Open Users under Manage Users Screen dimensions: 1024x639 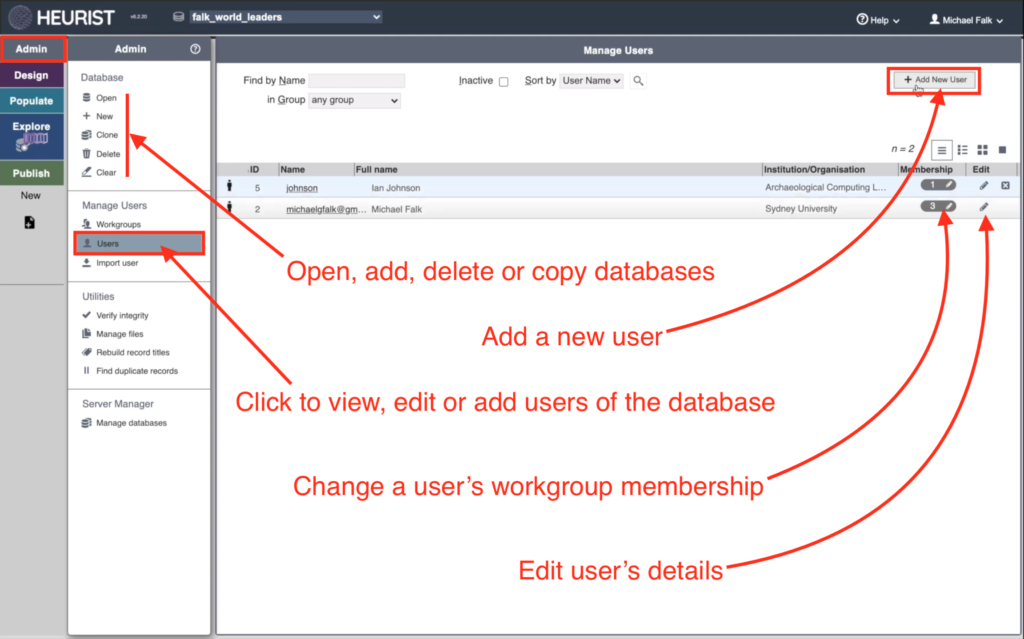[139, 243]
